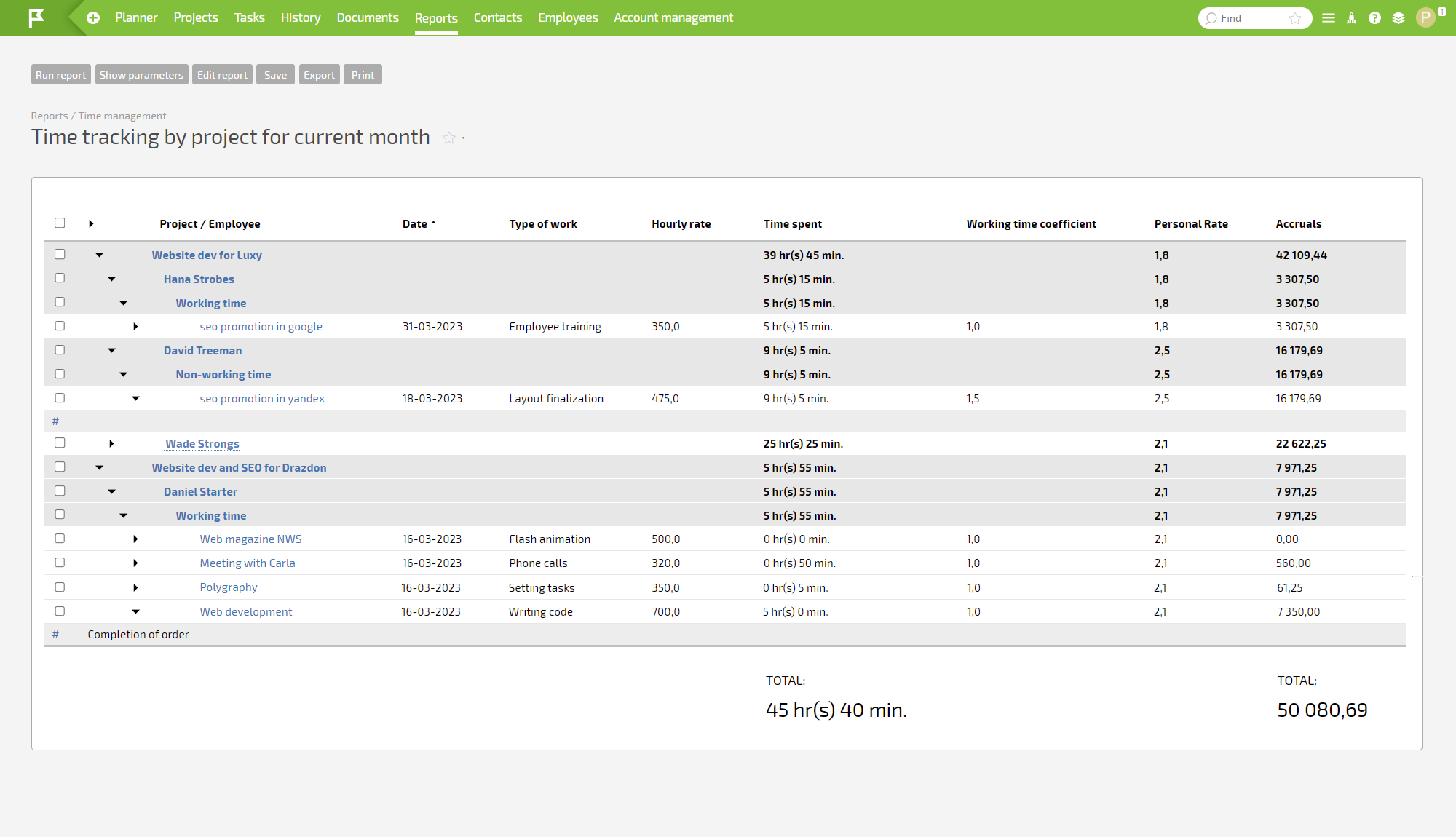Click the star icon inside the Find box
The height and width of the screenshot is (837, 1456).
pyautogui.click(x=1295, y=18)
